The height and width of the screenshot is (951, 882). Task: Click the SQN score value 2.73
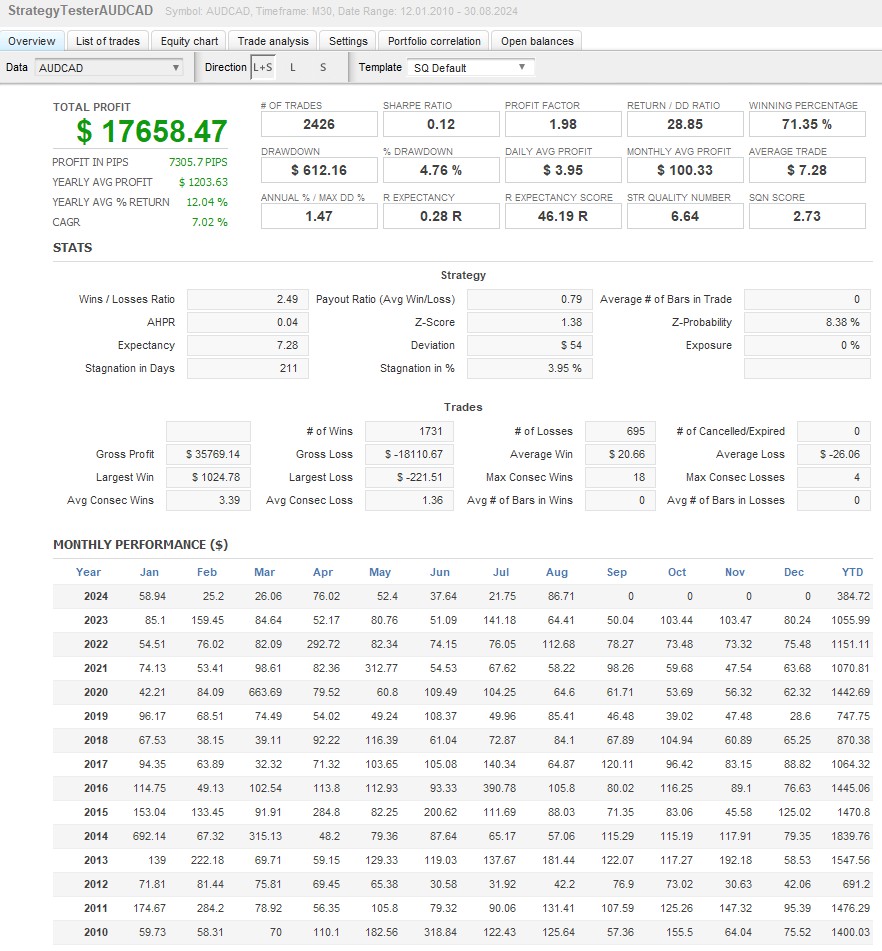click(x=807, y=217)
